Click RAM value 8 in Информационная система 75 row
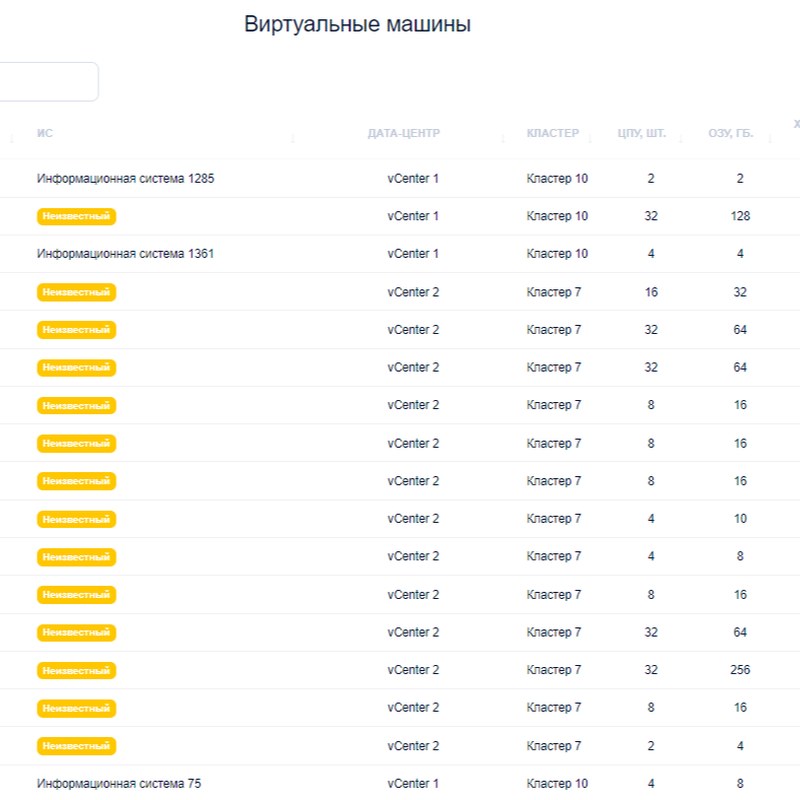The image size is (800, 800). point(740,783)
